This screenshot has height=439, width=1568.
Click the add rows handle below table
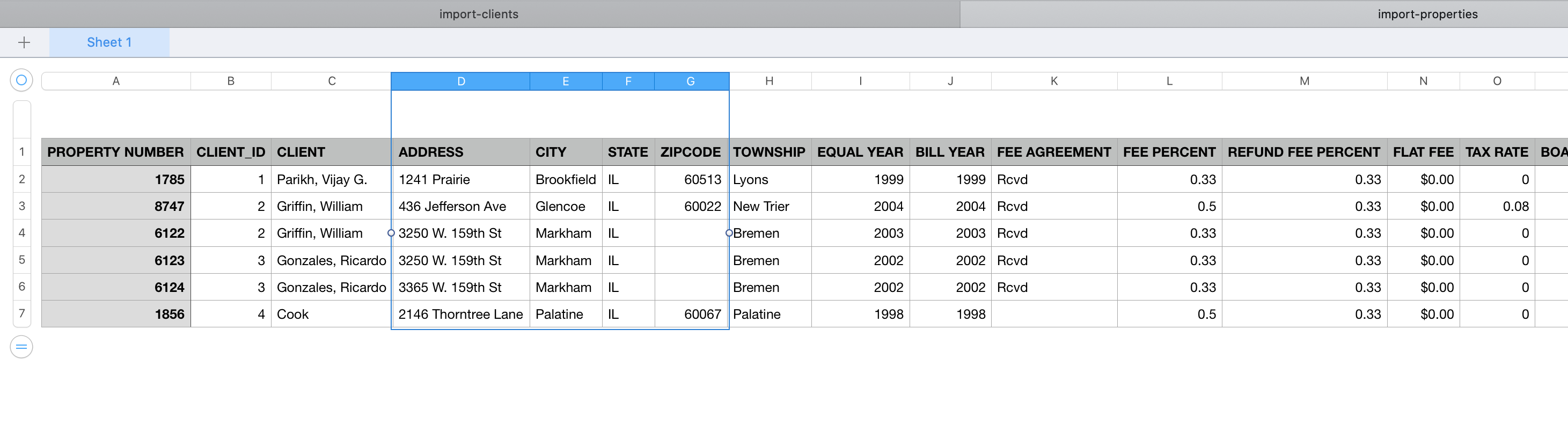click(x=21, y=347)
